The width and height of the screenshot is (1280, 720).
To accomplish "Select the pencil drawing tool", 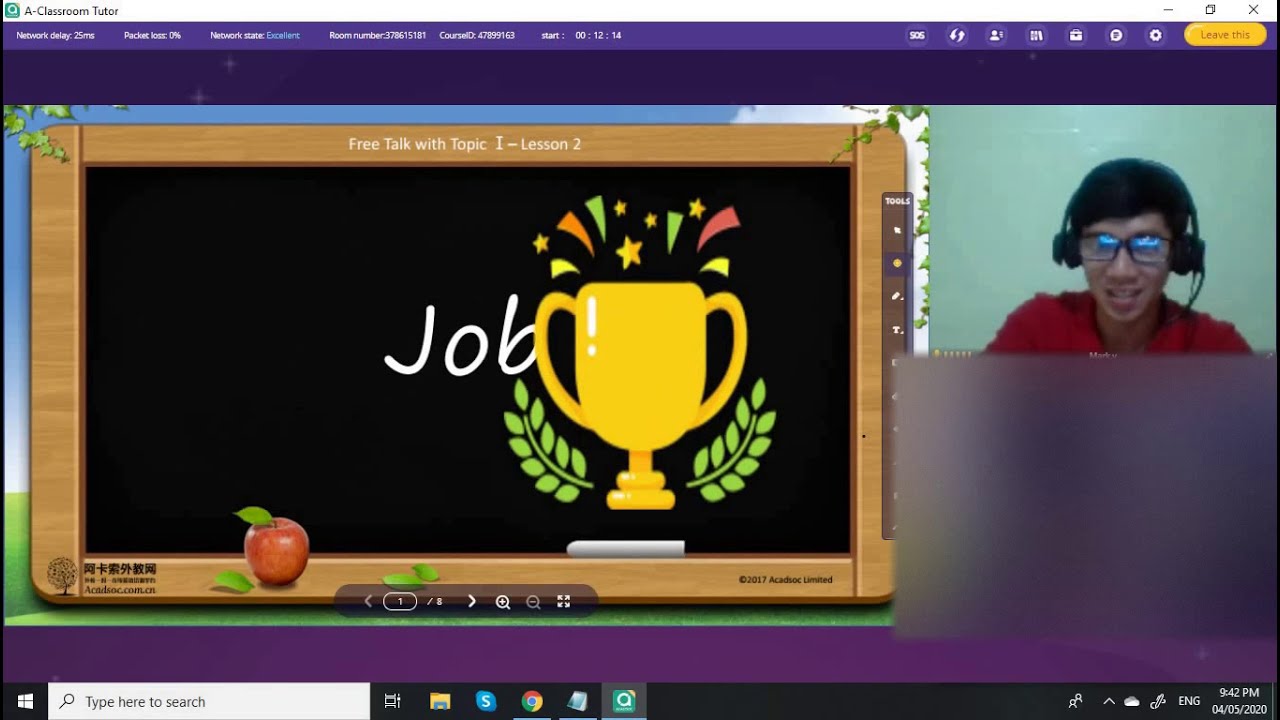I will (897, 296).
